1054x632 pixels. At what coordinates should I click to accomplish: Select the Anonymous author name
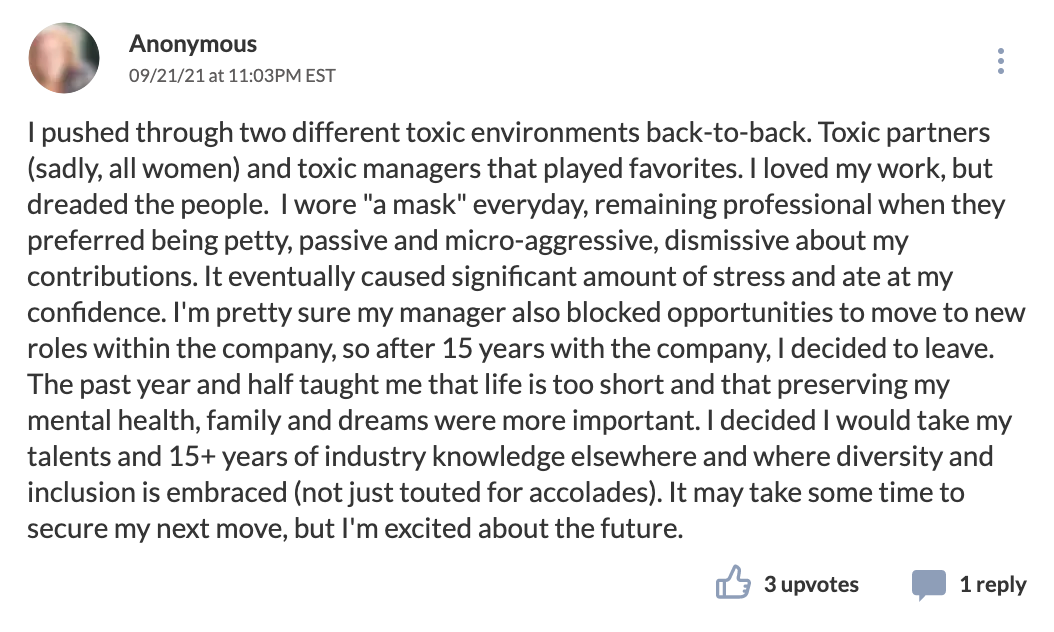point(193,44)
